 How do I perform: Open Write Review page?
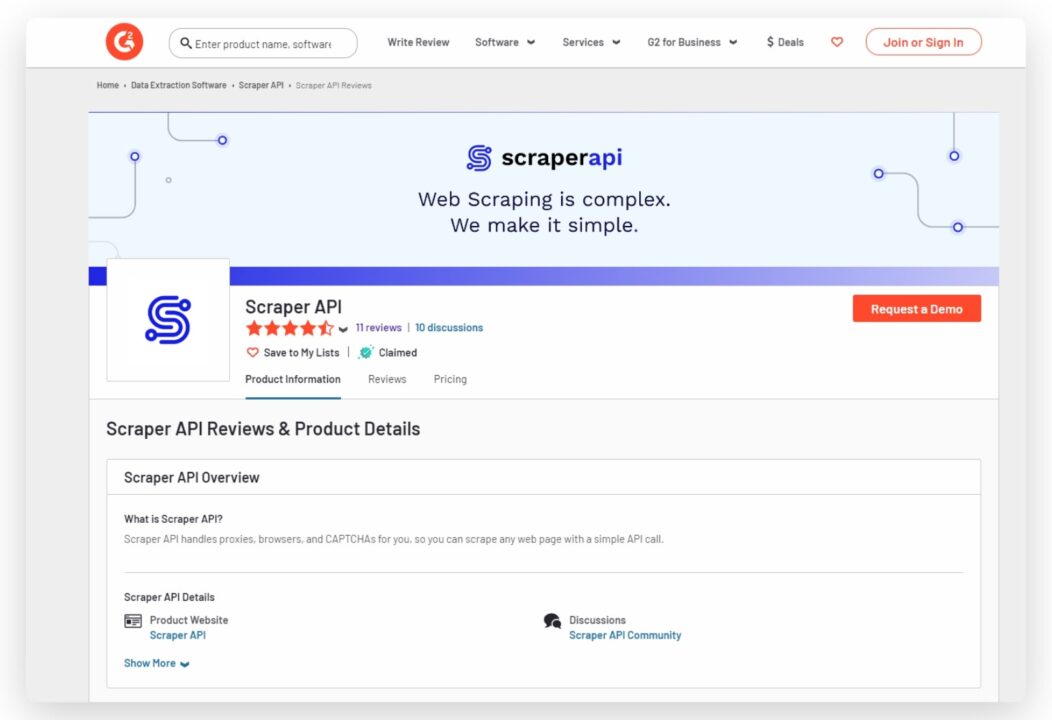tap(418, 42)
